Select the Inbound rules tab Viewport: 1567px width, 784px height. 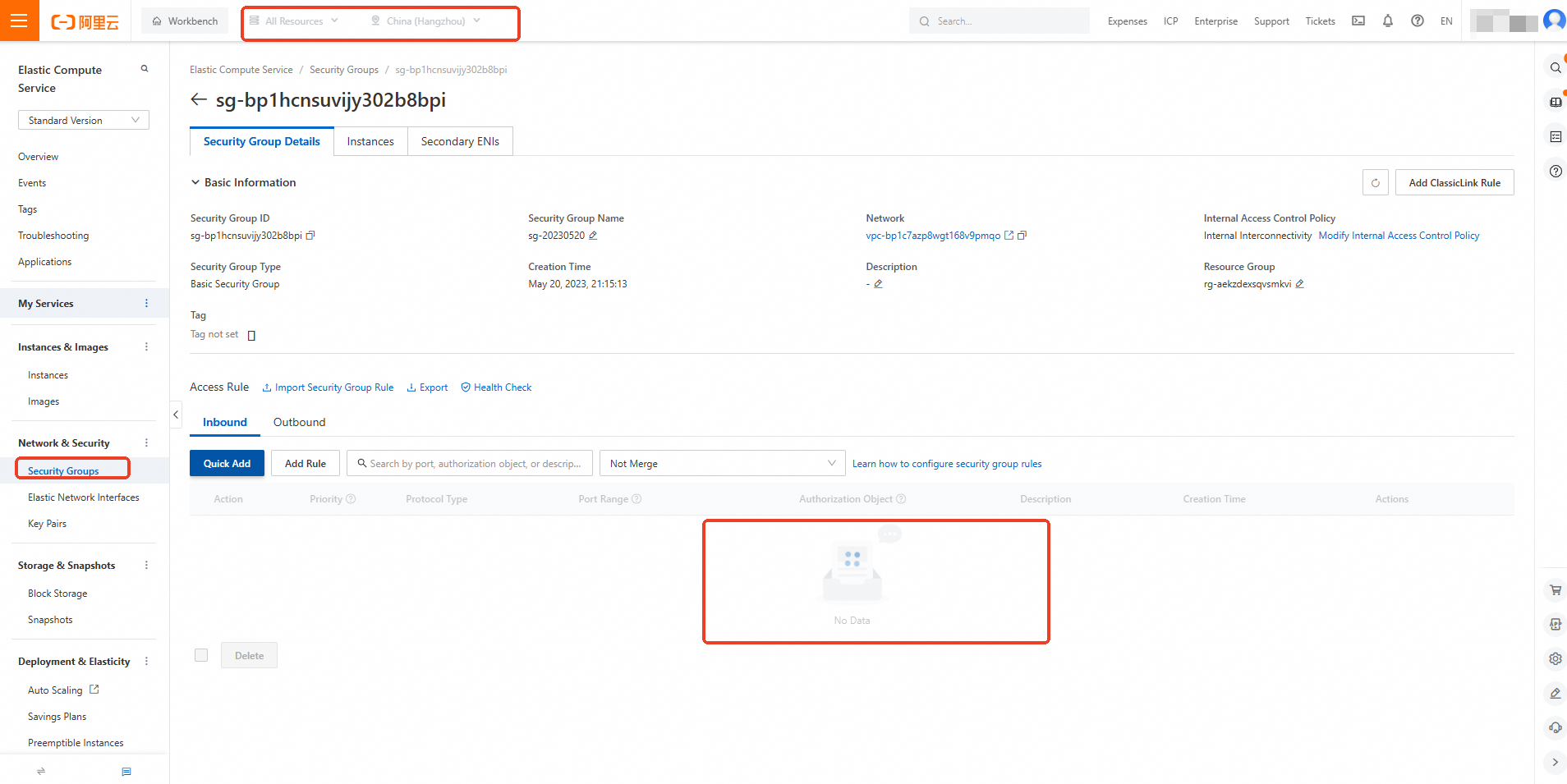[x=225, y=422]
